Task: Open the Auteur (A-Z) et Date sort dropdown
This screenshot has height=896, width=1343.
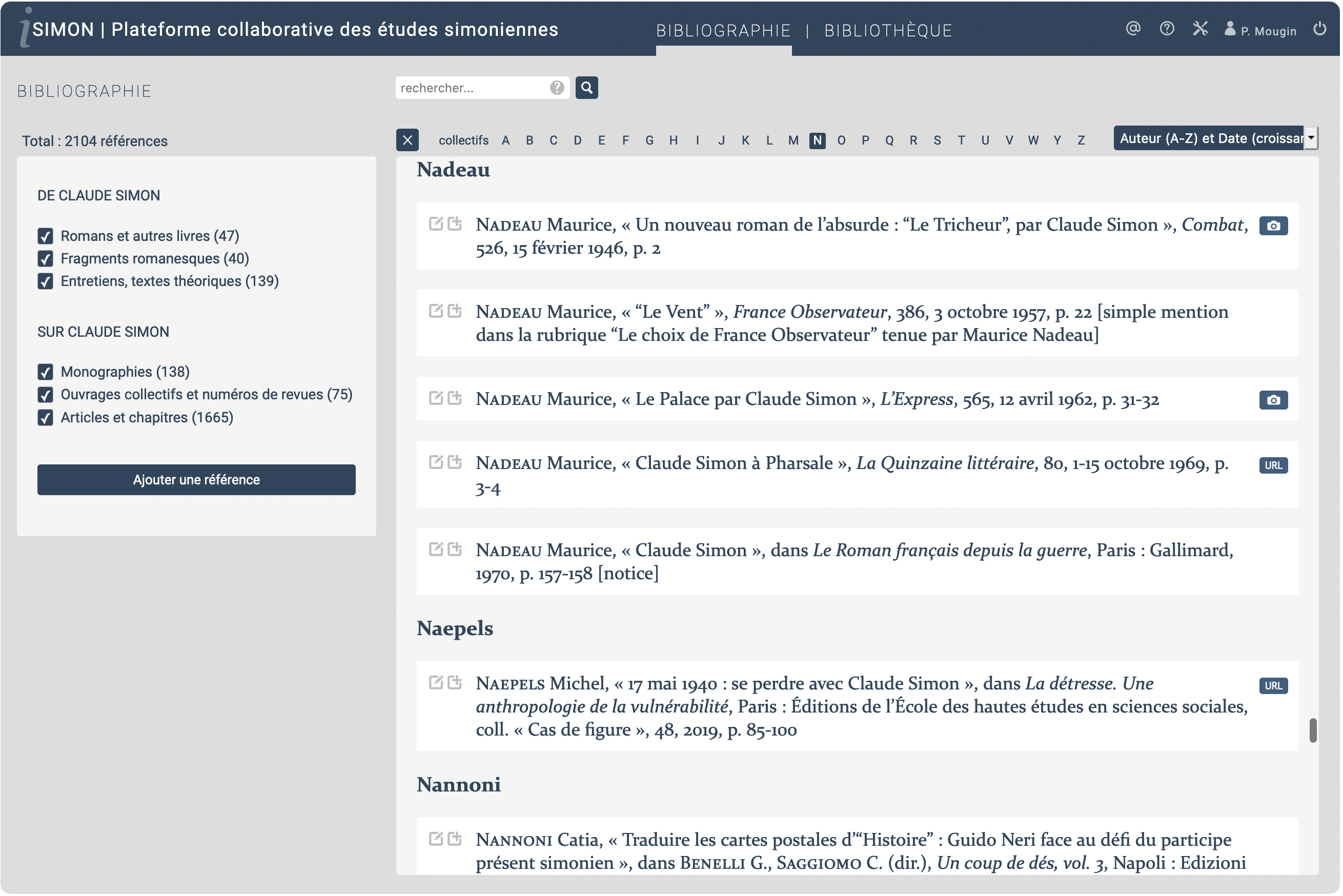Action: [1216, 139]
